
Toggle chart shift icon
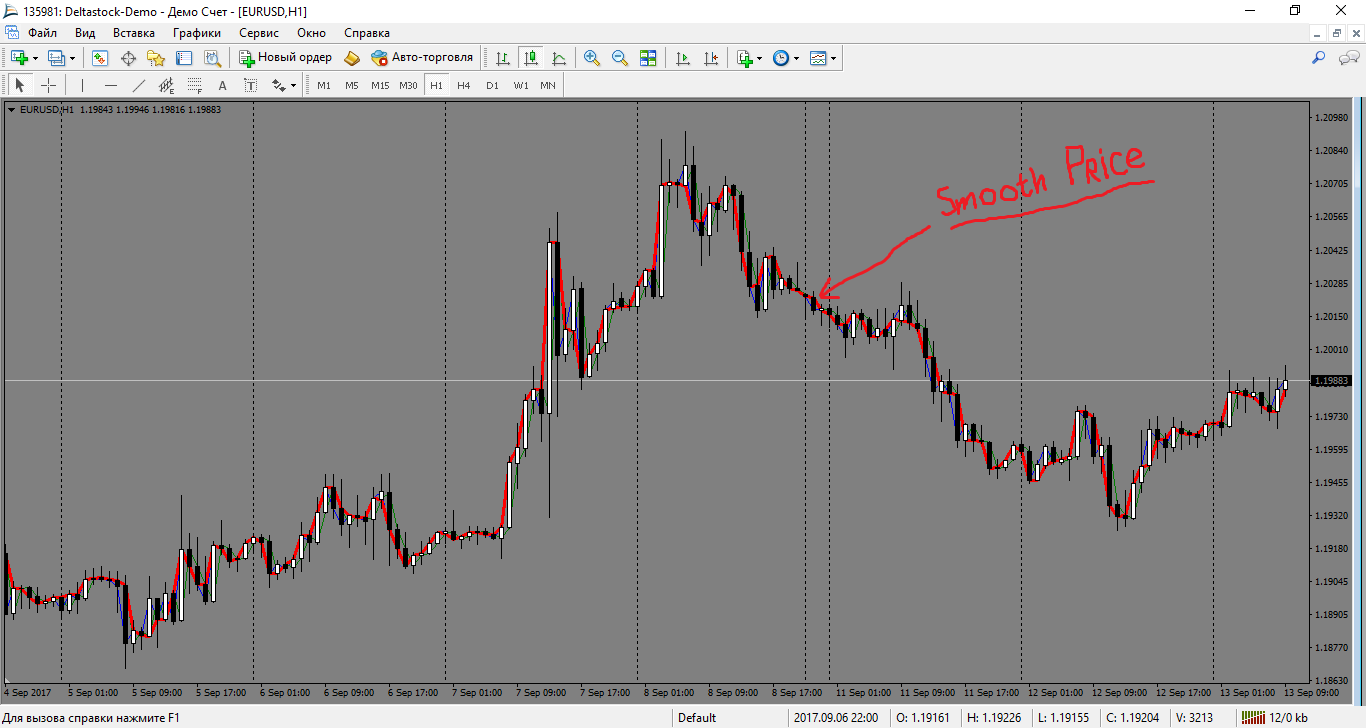pos(711,58)
